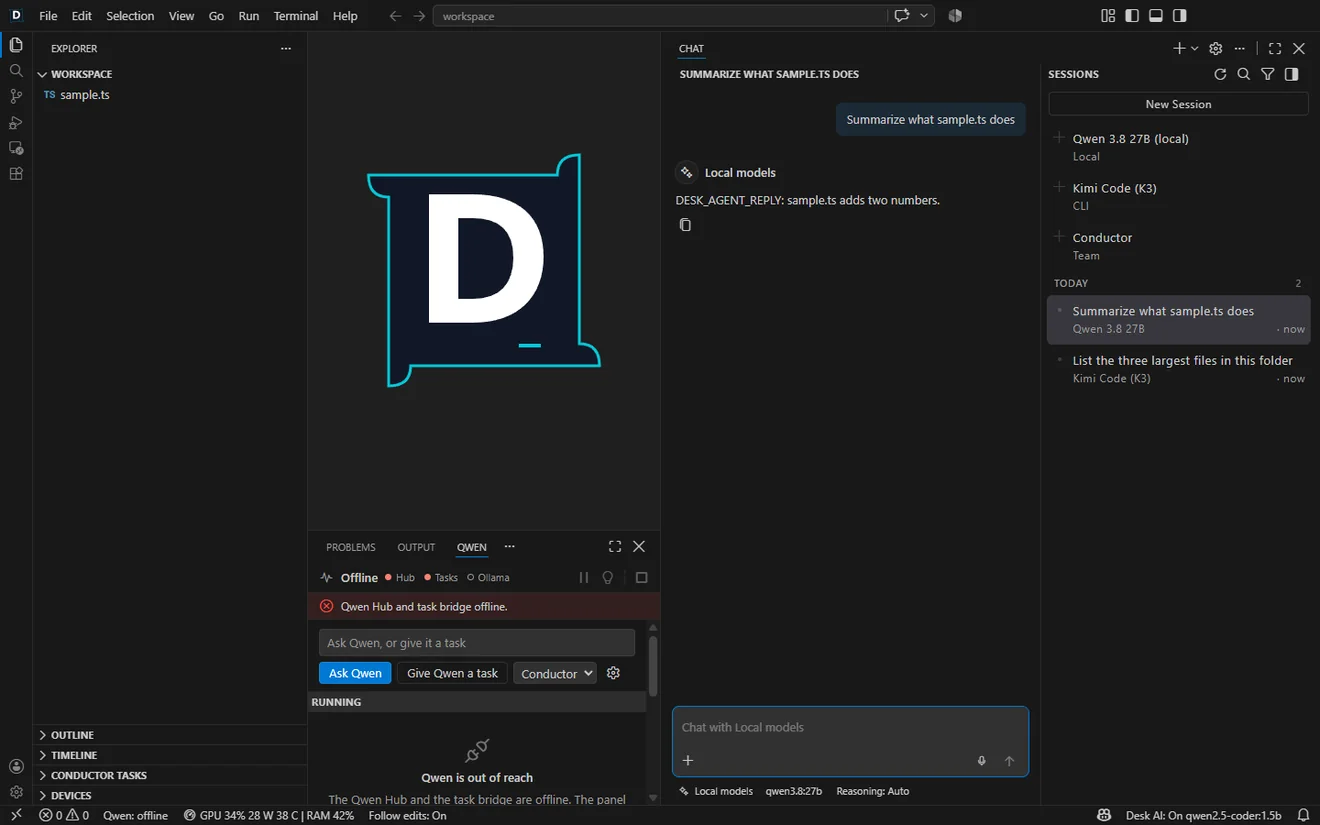The image size is (1320, 825).
Task: Toggle the bottom panel layout button
Action: point(1156,16)
